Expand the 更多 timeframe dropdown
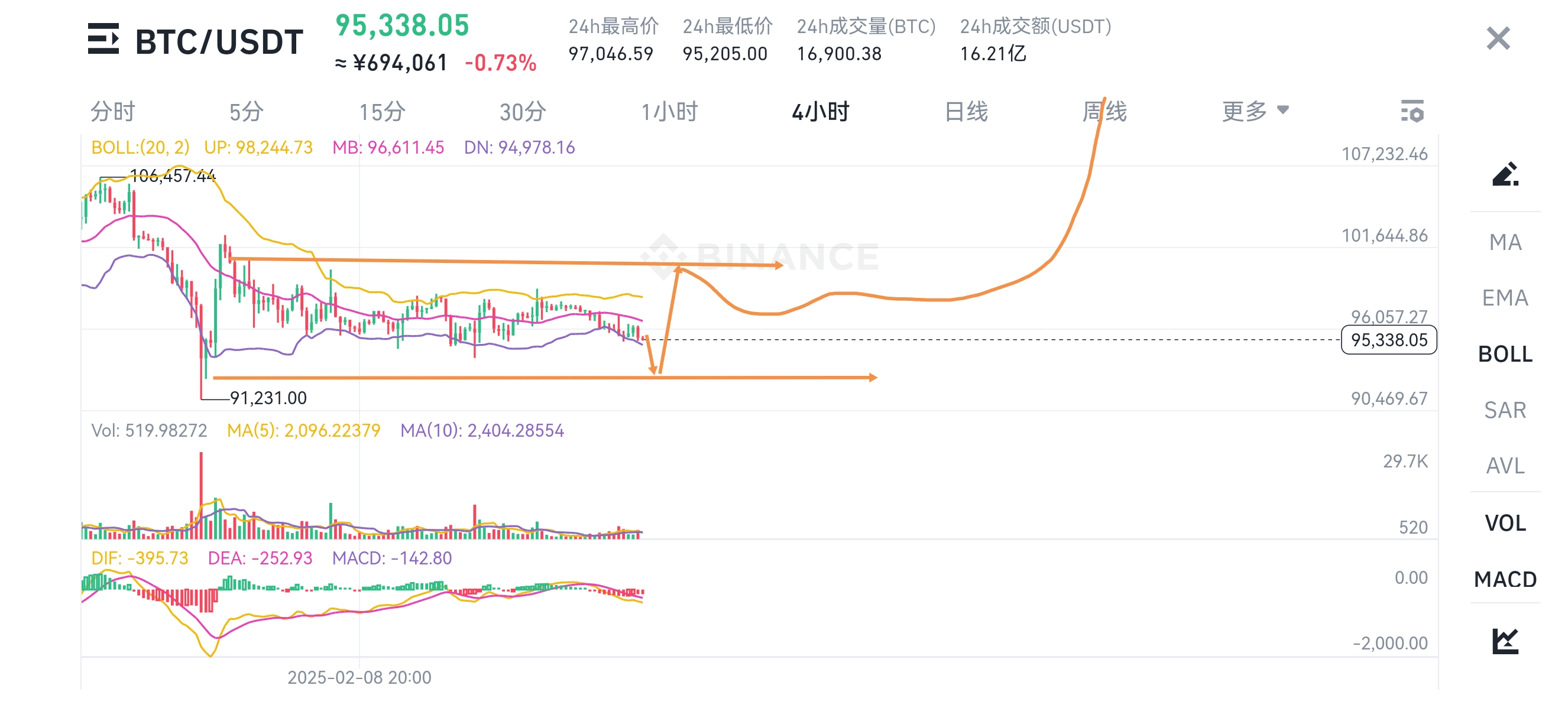 [x=1255, y=111]
